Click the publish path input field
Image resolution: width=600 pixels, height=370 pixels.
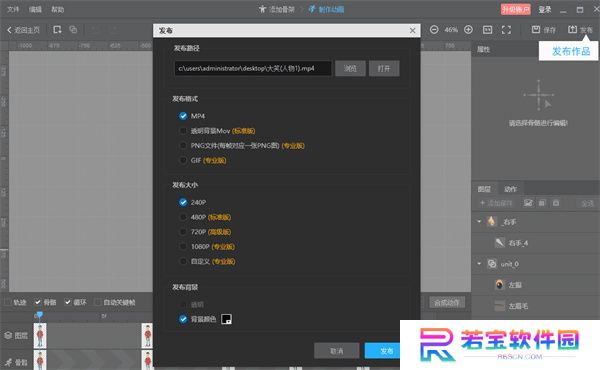pos(253,68)
